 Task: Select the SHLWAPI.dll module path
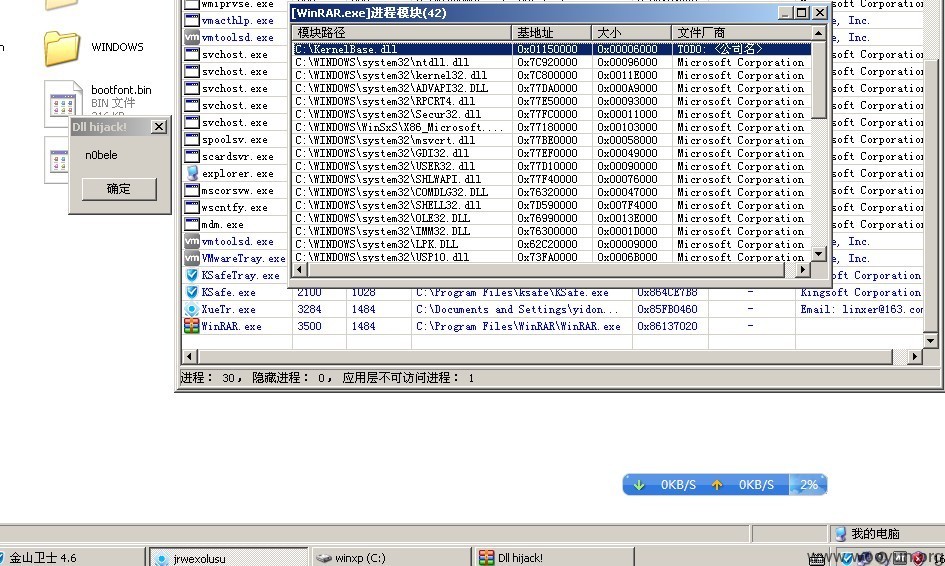coord(388,179)
